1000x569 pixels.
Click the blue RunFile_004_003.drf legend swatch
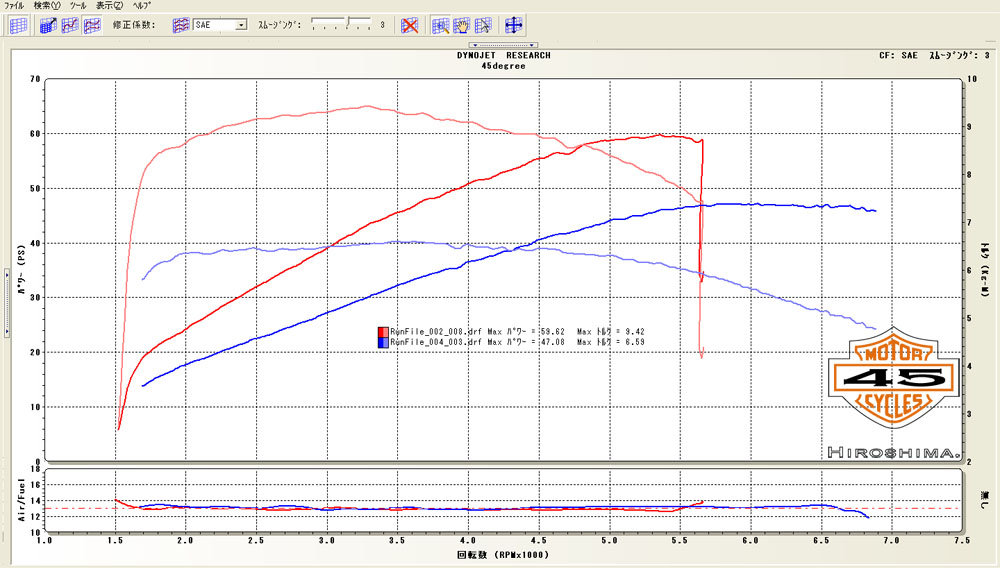[x=382, y=343]
